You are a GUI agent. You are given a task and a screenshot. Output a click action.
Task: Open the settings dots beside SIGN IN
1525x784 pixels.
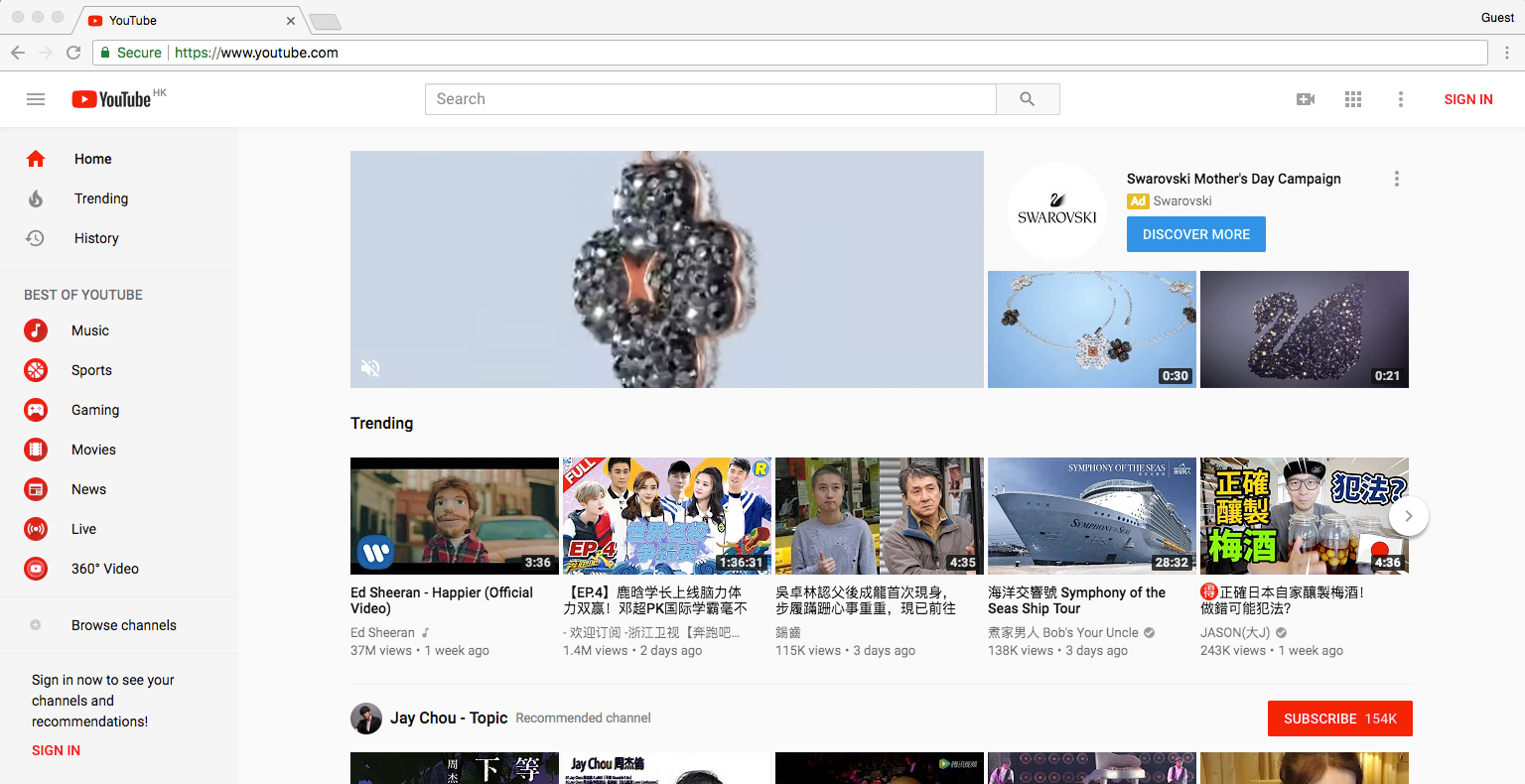1401,99
